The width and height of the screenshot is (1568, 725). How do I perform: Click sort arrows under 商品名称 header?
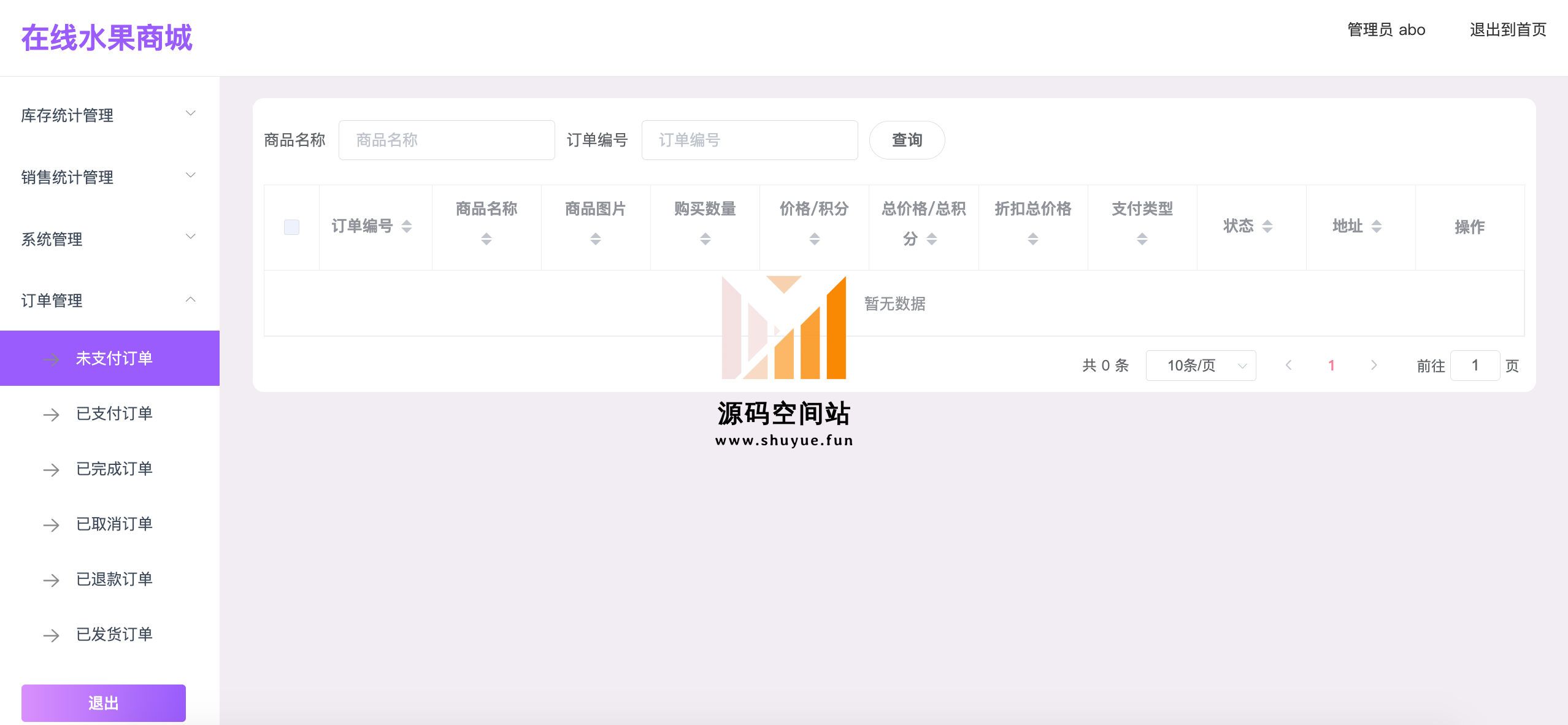coord(486,239)
